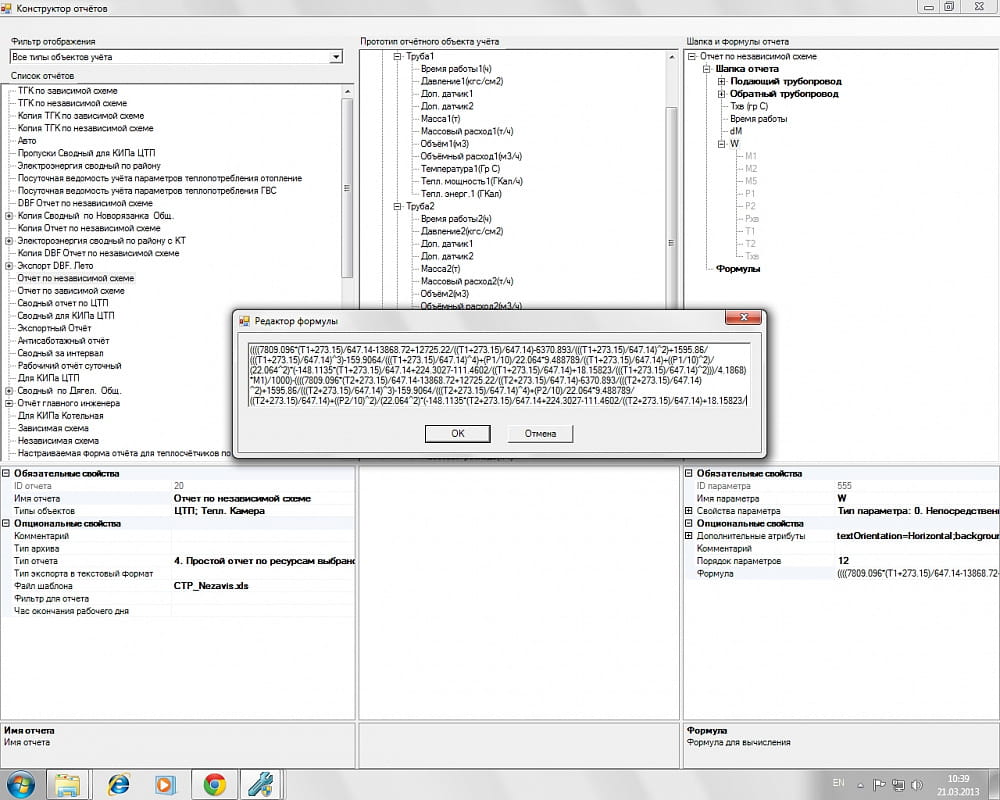Viewport: 1000px width, 800px height.
Task: Expand the Обратный трубопровод node
Action: point(721,94)
